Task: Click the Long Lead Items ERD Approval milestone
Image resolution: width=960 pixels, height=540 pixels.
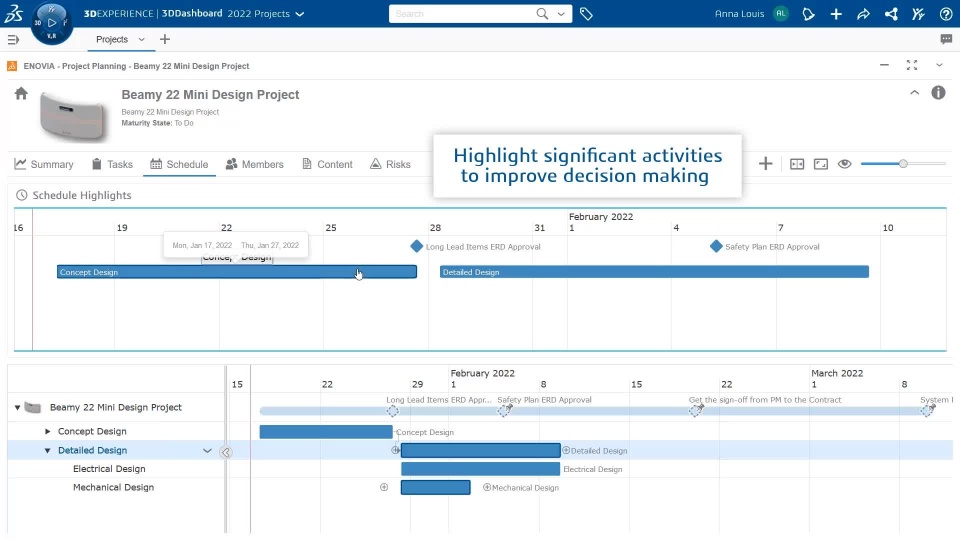Action: point(417,246)
